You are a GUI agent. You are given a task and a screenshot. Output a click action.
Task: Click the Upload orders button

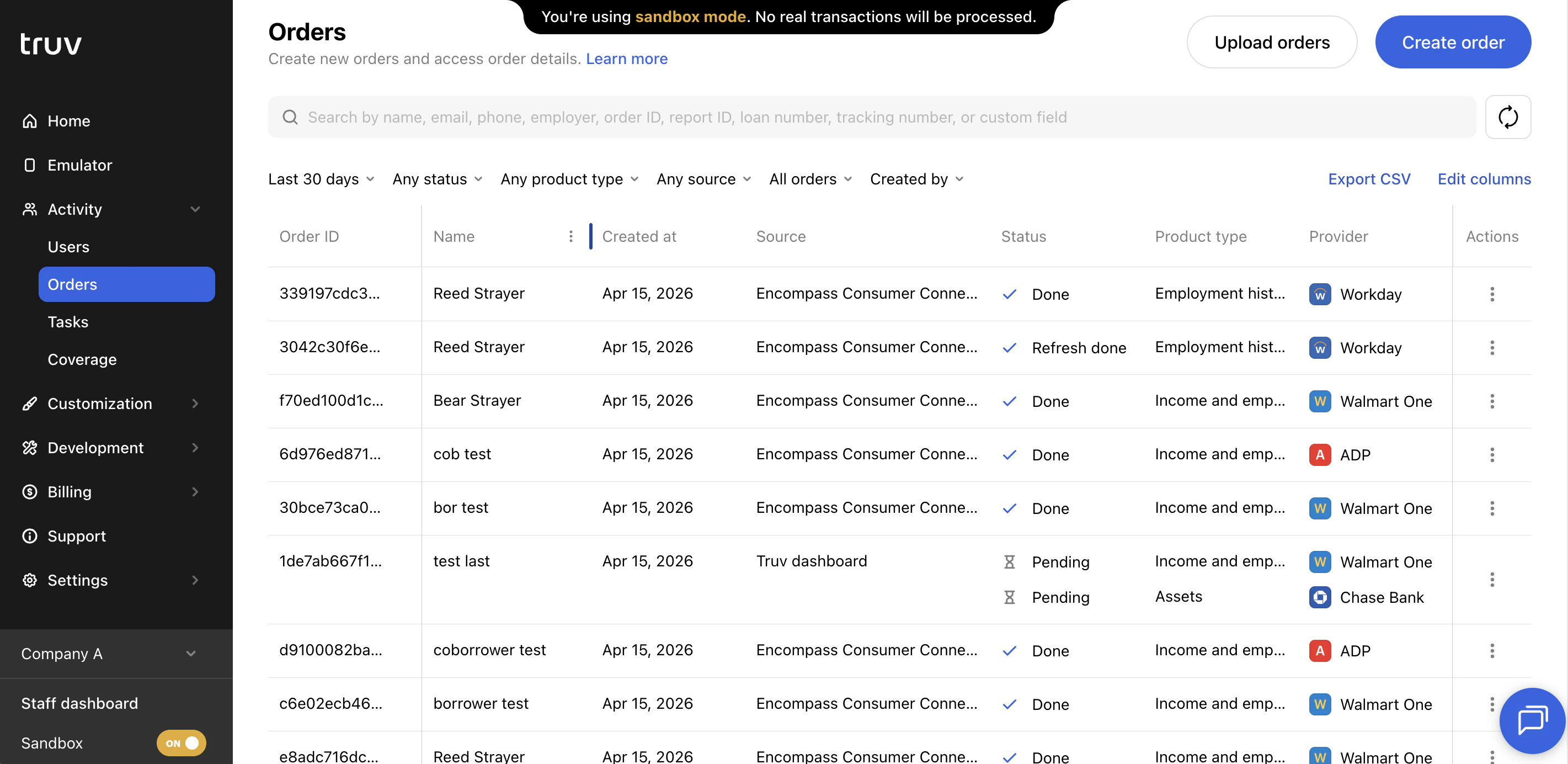[1272, 42]
